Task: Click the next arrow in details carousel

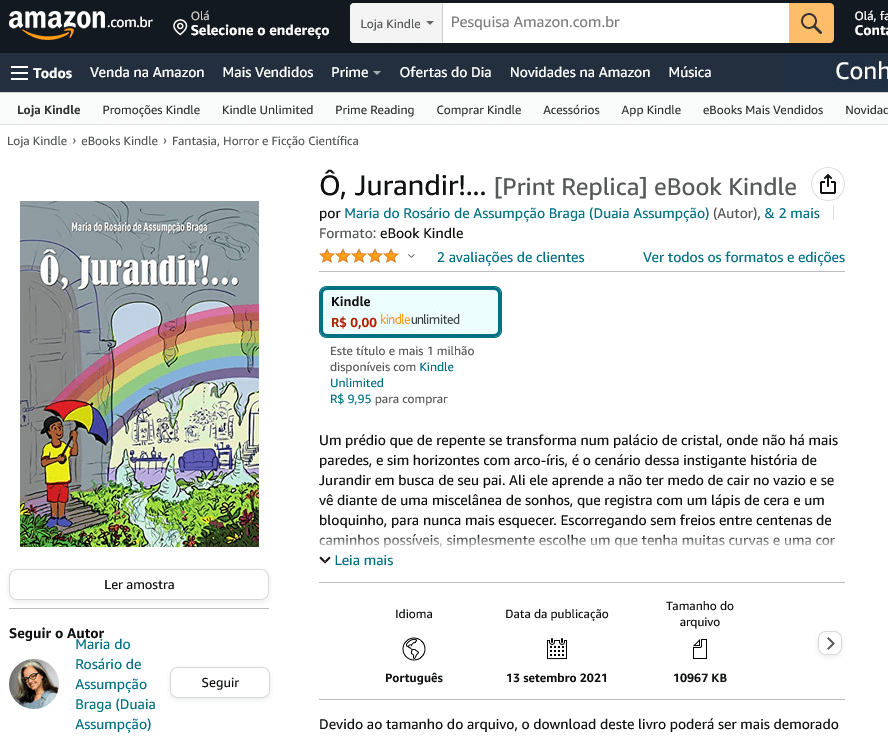Action: click(x=830, y=643)
